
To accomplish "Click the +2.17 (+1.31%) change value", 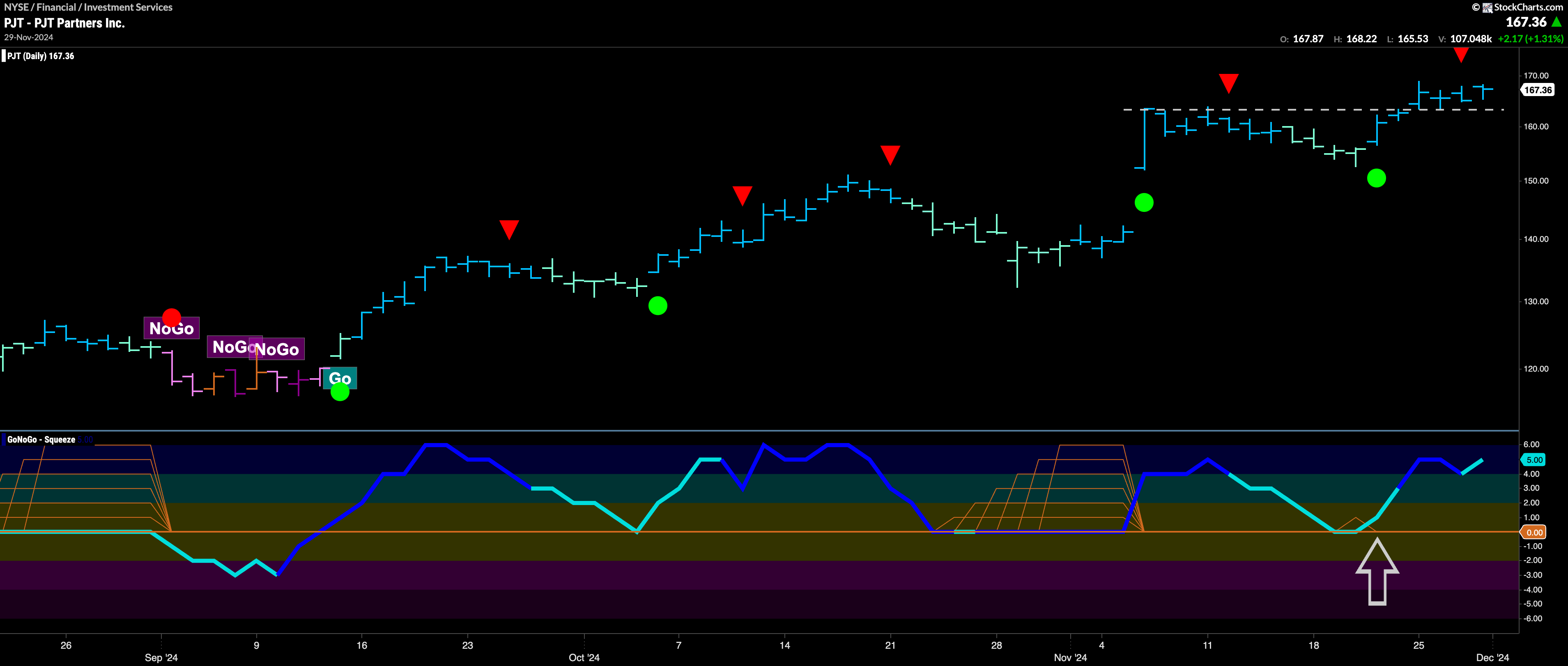I will pyautogui.click(x=1530, y=38).
